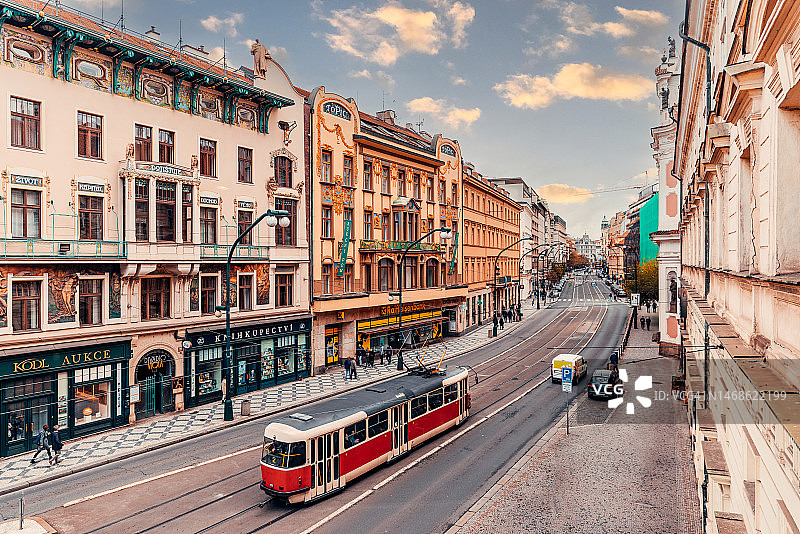Click the blue parking sign
Image resolution: width=800 pixels, height=534 pixels.
coord(567,374)
